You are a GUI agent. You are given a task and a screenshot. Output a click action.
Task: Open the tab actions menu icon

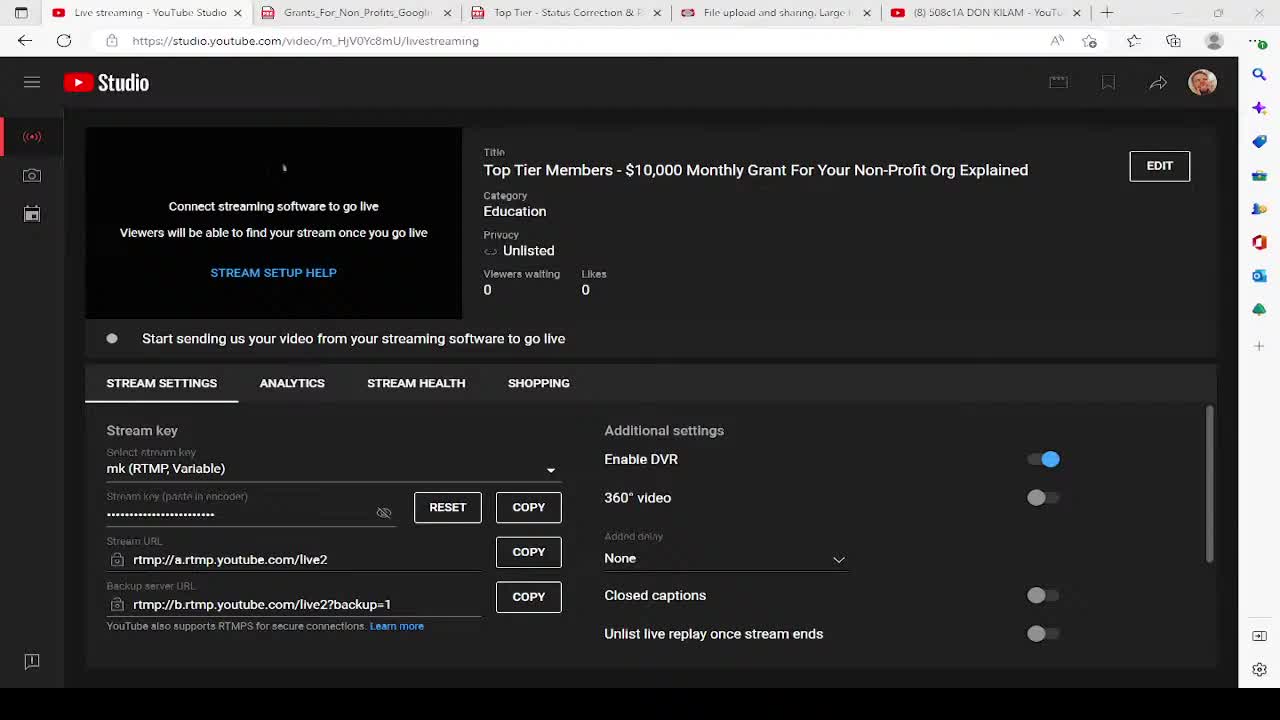point(21,13)
